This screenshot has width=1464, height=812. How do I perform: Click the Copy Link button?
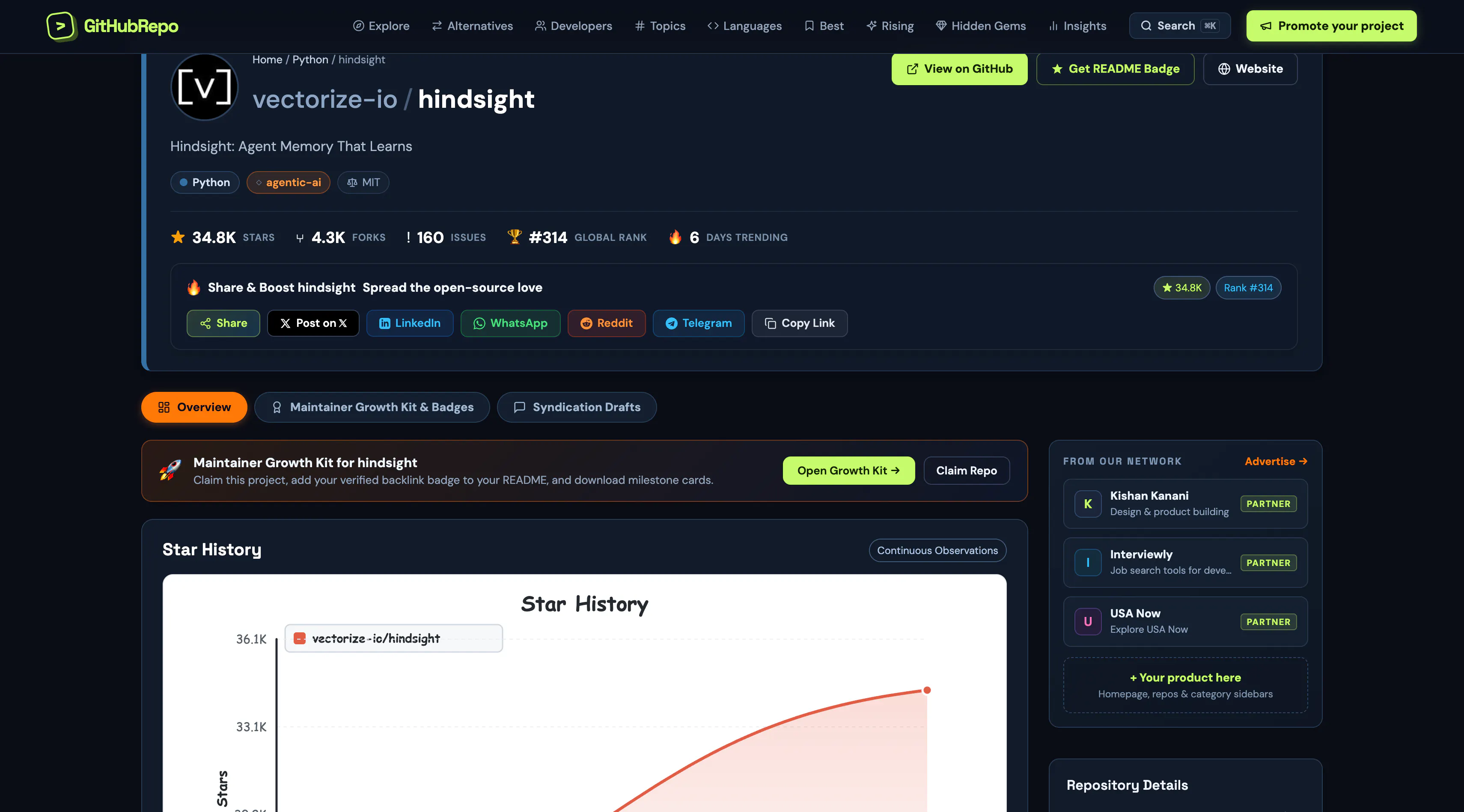coord(800,323)
